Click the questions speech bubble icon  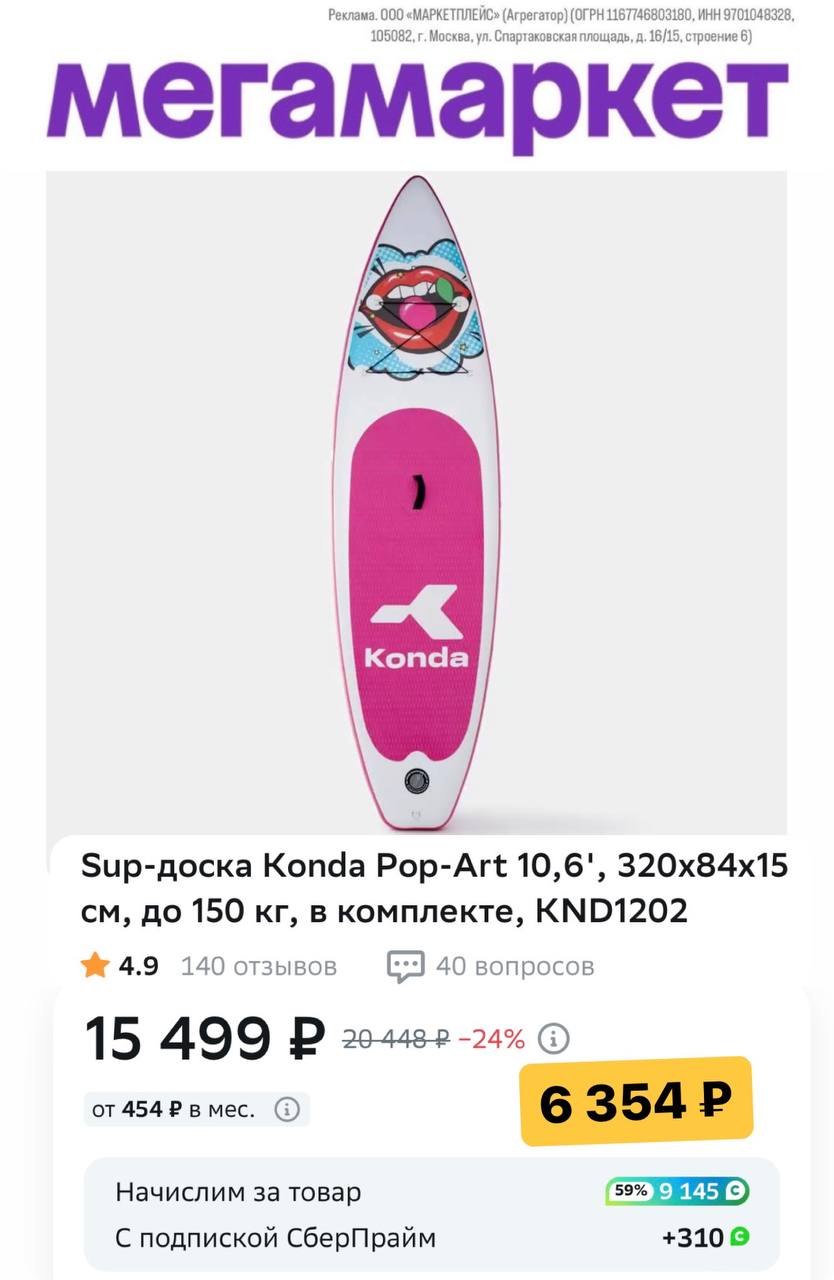pyautogui.click(x=405, y=966)
